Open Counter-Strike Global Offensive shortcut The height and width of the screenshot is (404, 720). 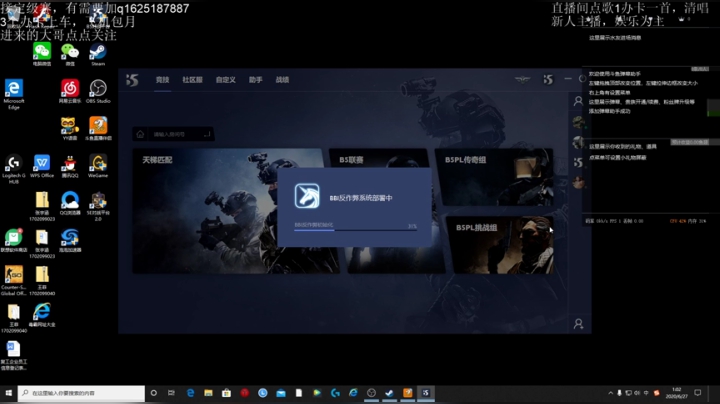pyautogui.click(x=14, y=281)
